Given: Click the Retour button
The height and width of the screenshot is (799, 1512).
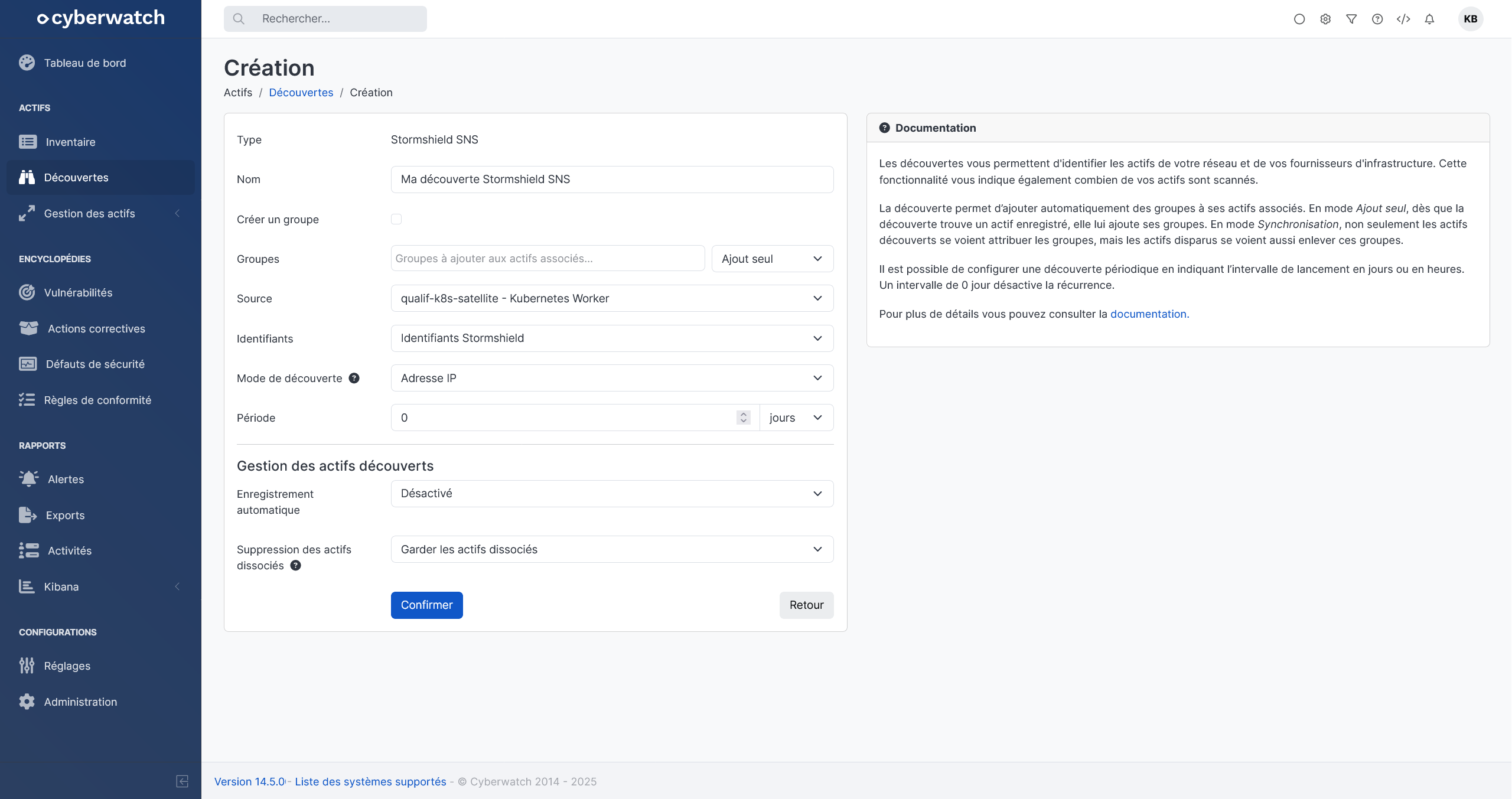Looking at the screenshot, I should [x=806, y=605].
